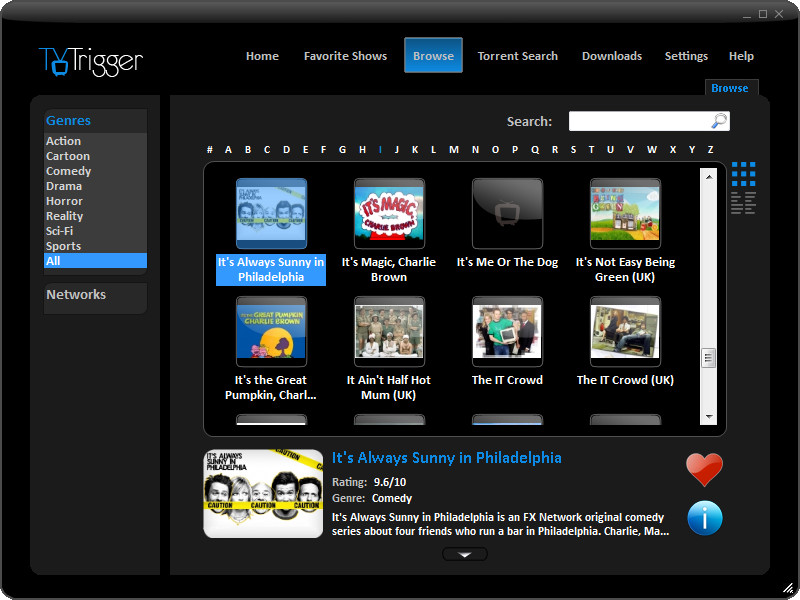Jump to letter A
The height and width of the screenshot is (600, 800).
point(228,150)
